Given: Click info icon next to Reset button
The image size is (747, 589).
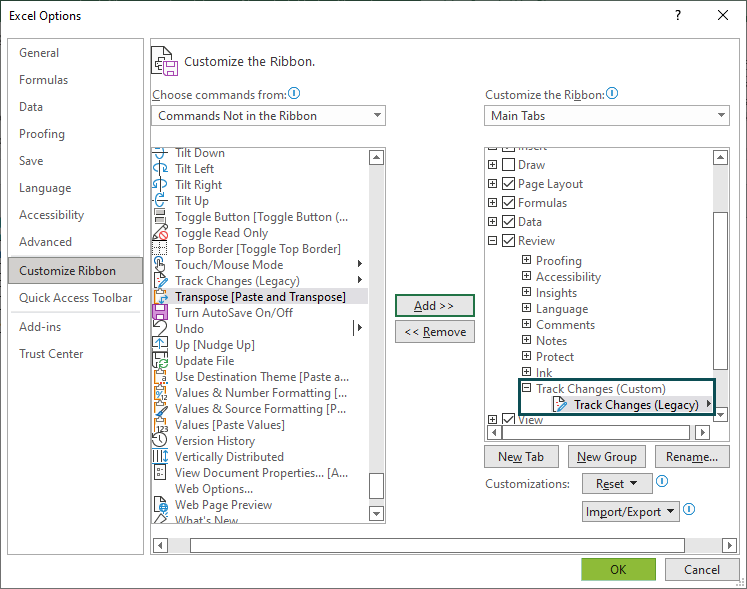Looking at the screenshot, I should [x=662, y=481].
